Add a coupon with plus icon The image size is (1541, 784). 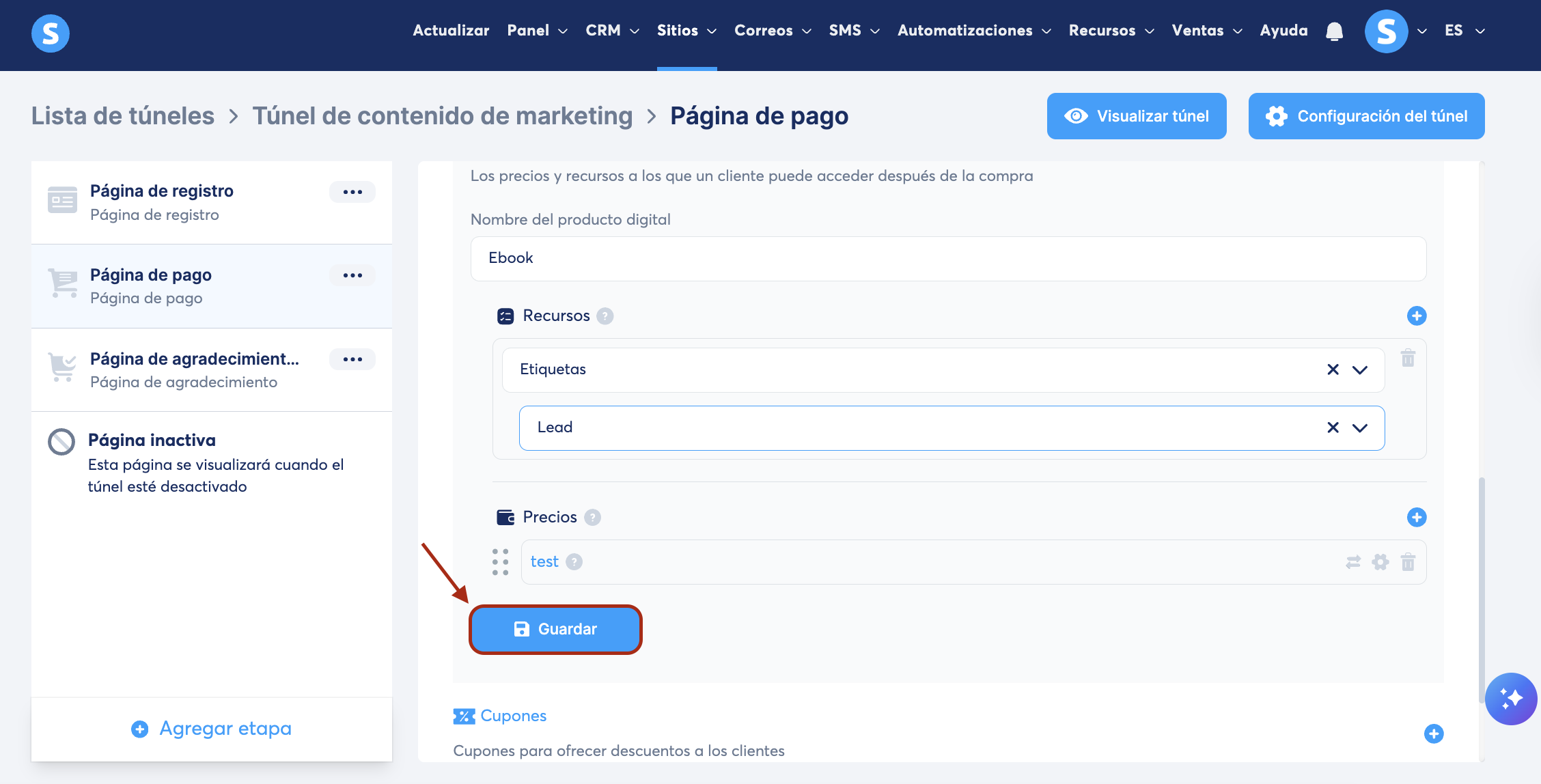click(1433, 733)
